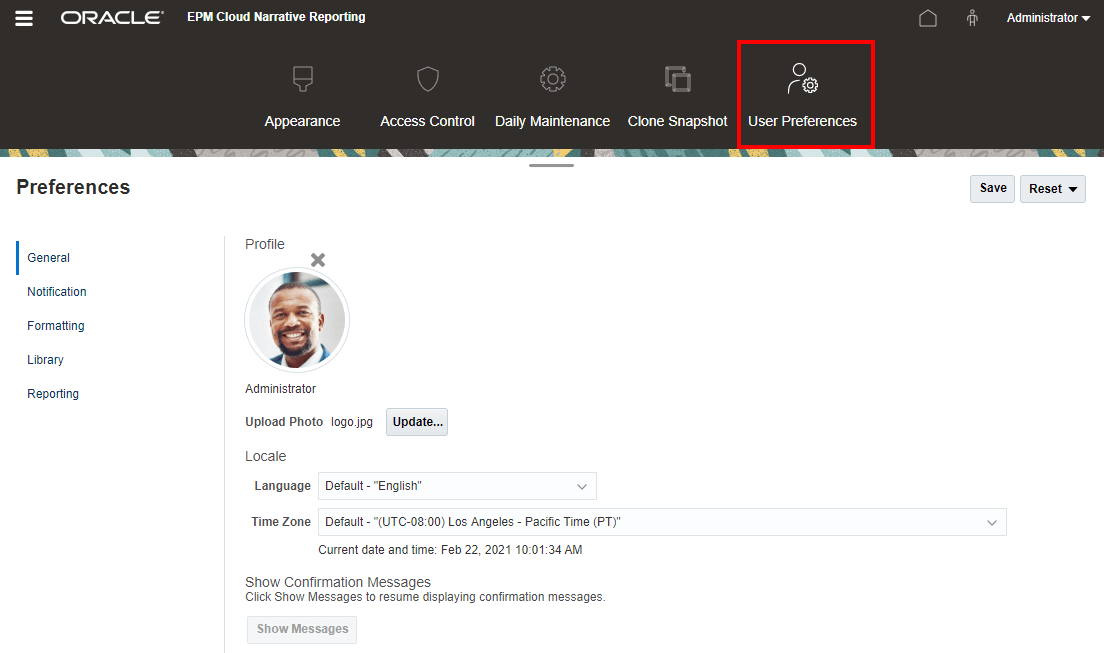Image resolution: width=1104 pixels, height=653 pixels.
Task: Click the Save button
Action: [x=992, y=189]
